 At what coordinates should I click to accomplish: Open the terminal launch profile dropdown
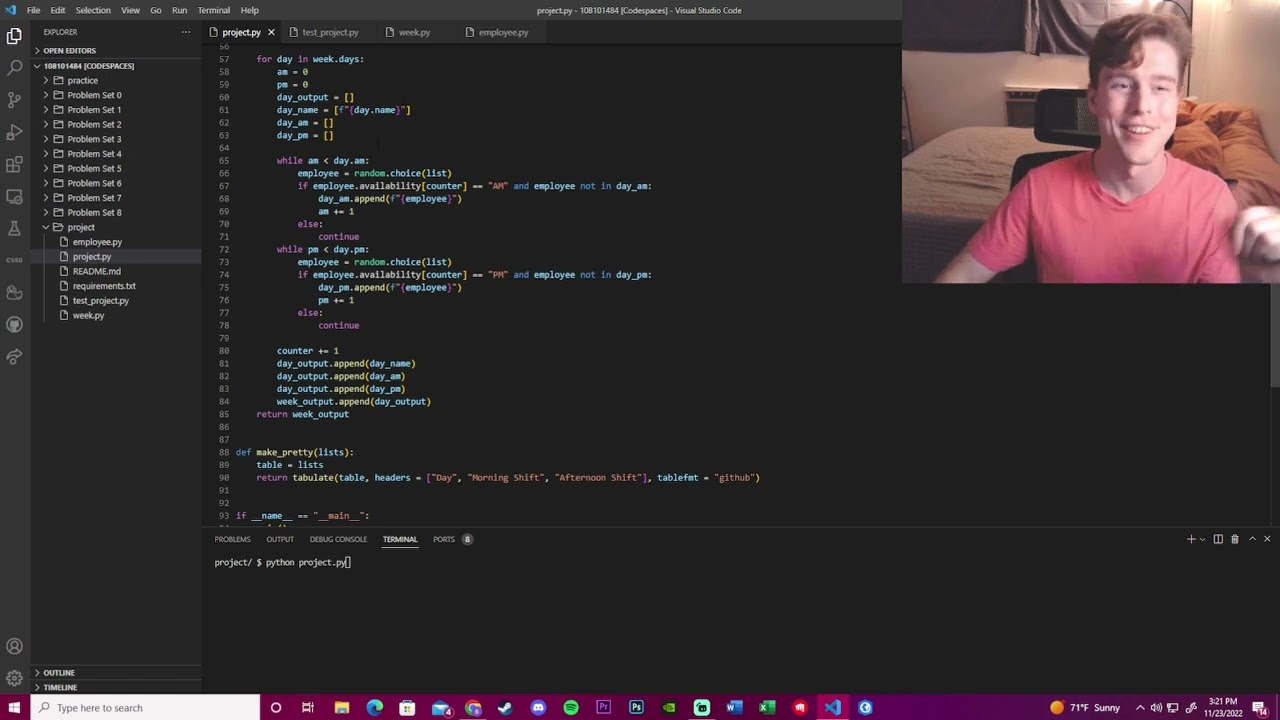click(x=1201, y=539)
